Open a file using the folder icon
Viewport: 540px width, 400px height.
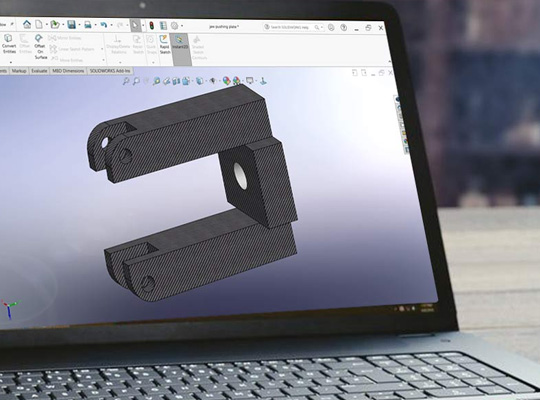[55, 24]
